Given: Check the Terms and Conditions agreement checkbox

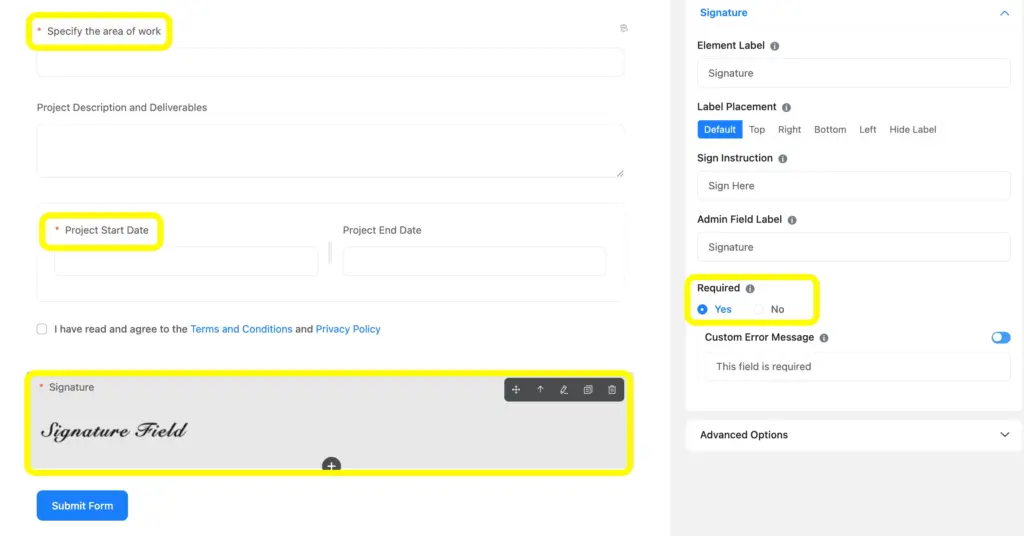Looking at the screenshot, I should click(42, 329).
